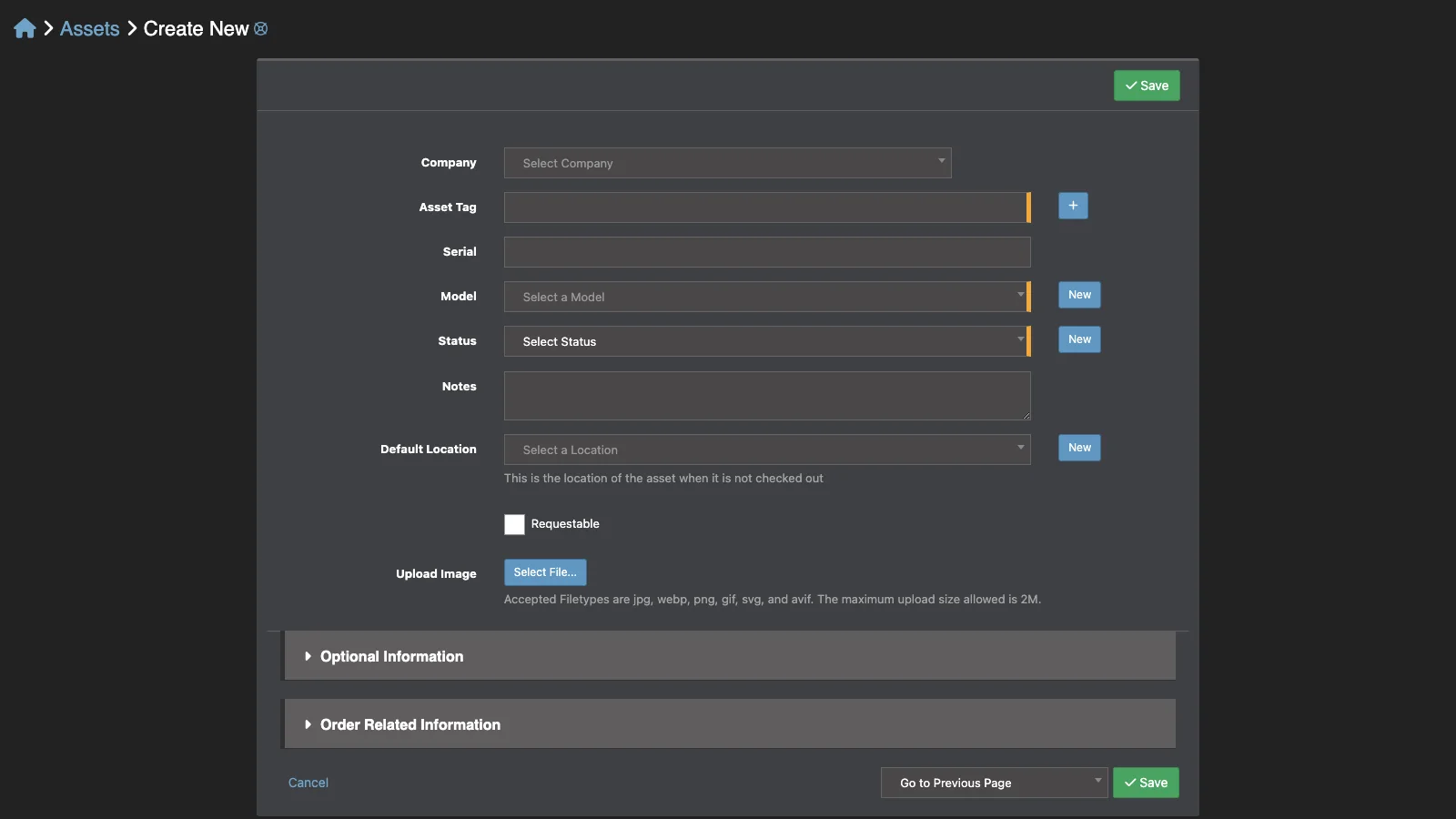Click the Upload Image field label
Screen dimensions: 1456x819
point(436,574)
